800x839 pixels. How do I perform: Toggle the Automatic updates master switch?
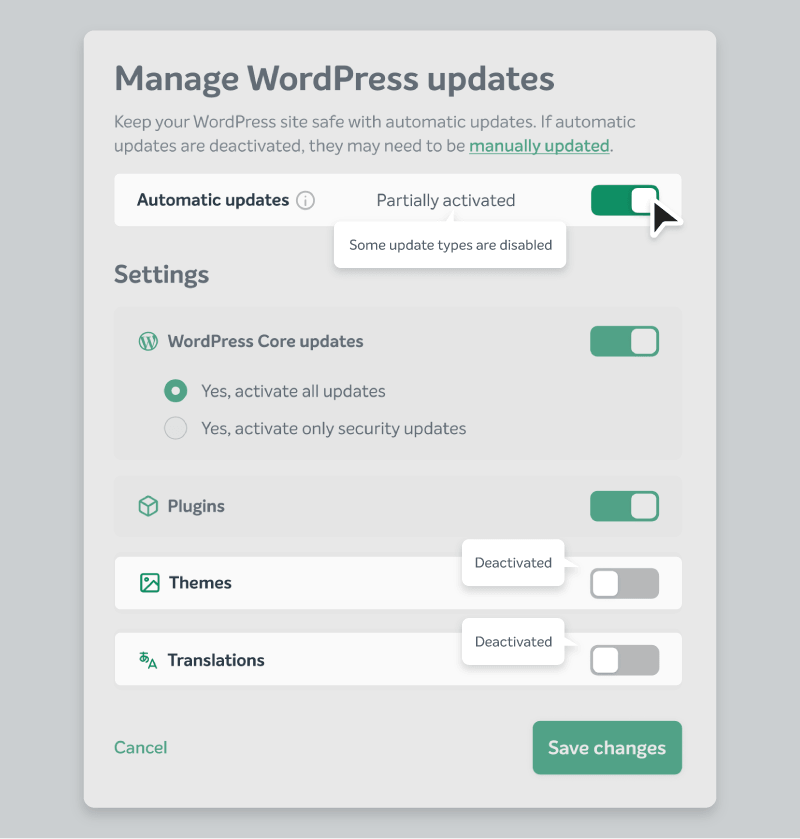point(624,201)
